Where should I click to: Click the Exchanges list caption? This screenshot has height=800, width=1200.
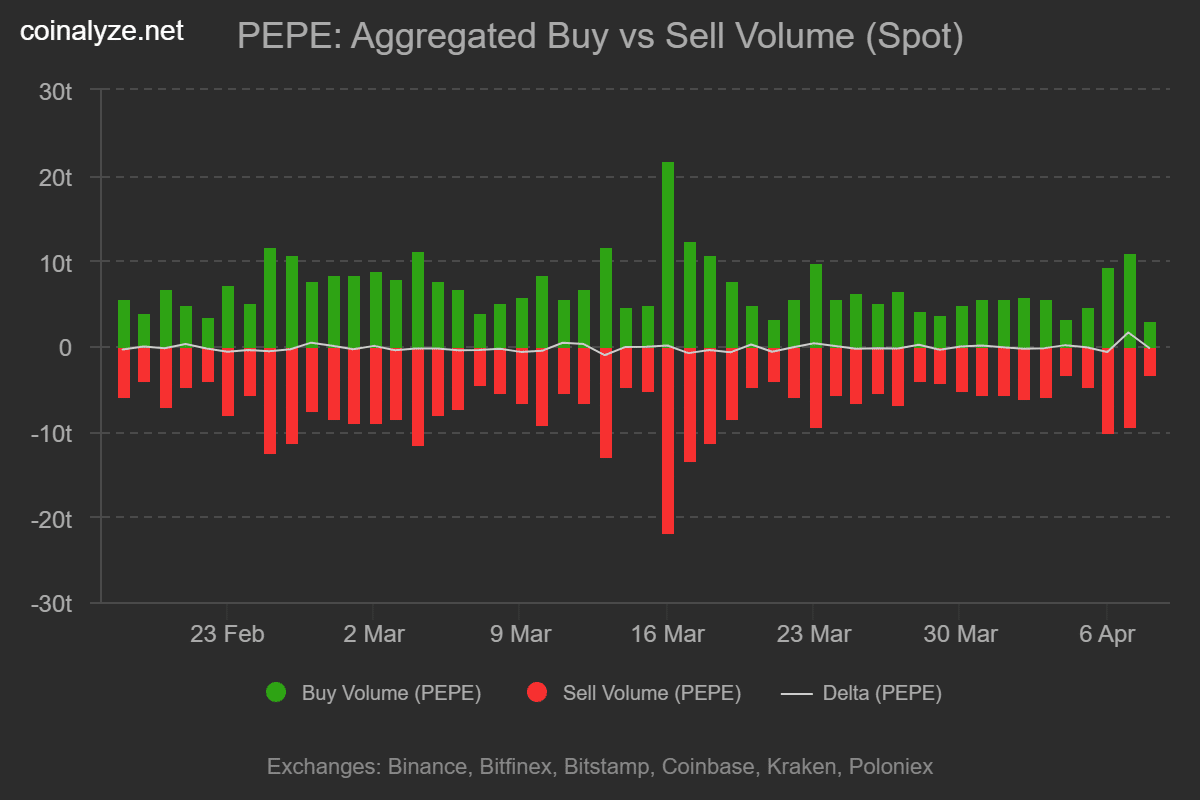pyautogui.click(x=600, y=767)
